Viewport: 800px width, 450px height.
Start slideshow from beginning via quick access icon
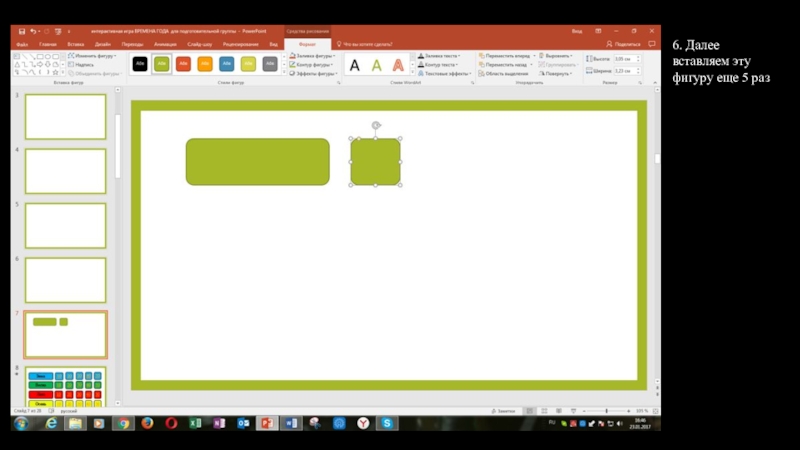tap(58, 31)
